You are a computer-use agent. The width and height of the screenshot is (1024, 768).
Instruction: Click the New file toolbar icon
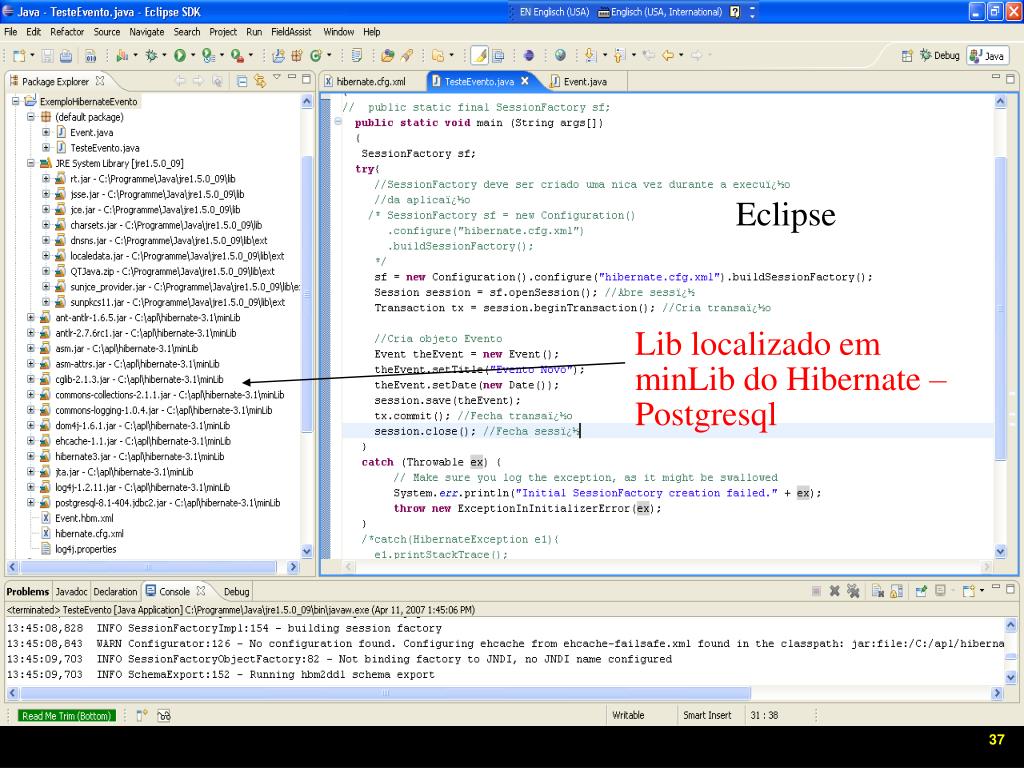coord(20,56)
